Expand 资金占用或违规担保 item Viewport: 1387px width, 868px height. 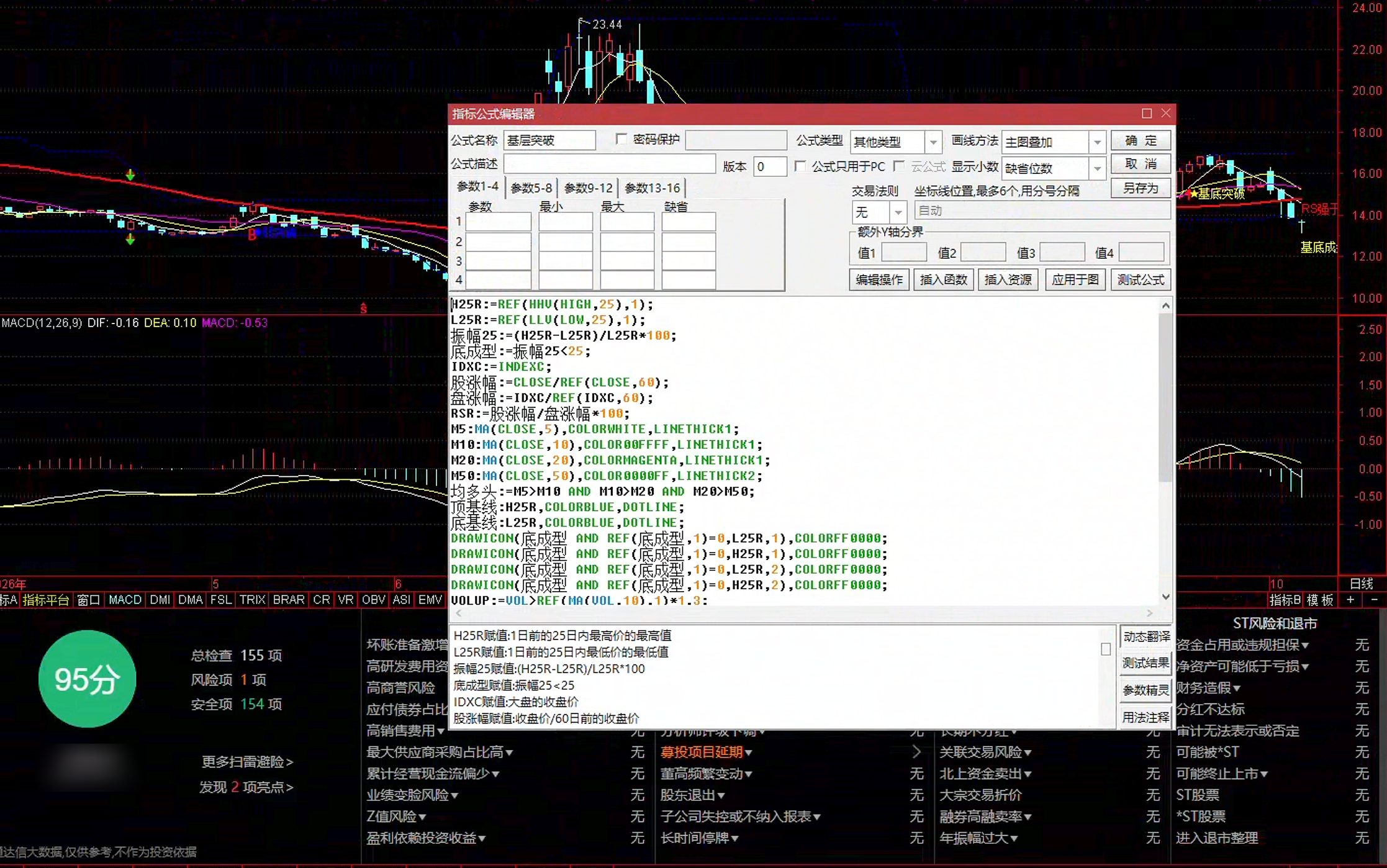point(1242,645)
